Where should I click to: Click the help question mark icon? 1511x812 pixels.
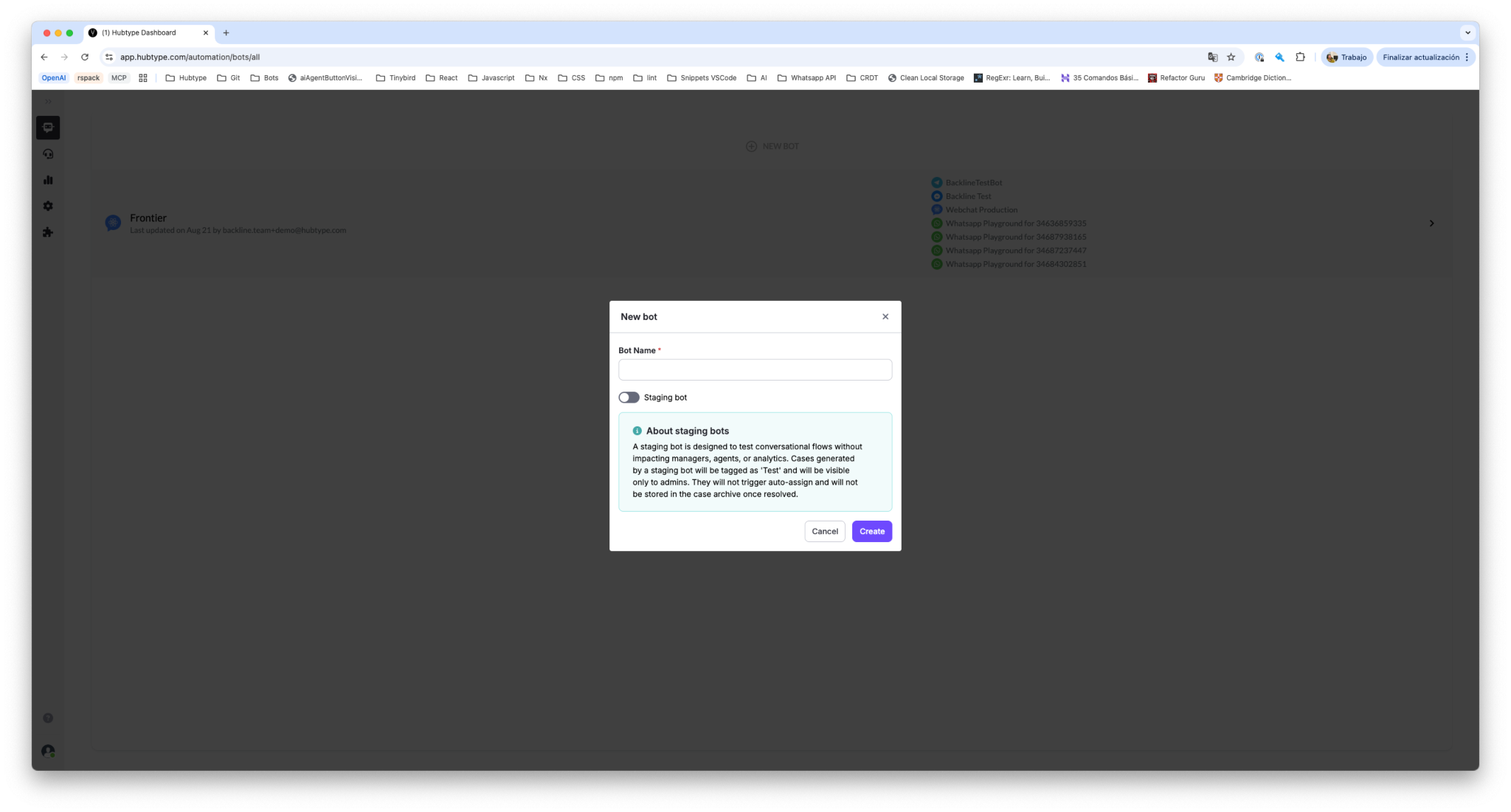[x=48, y=718]
